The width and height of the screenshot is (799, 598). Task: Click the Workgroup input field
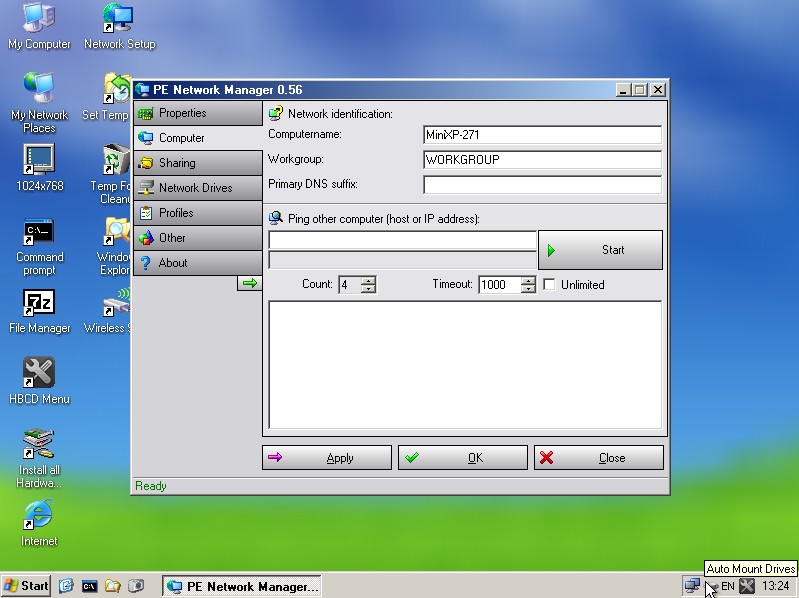click(x=542, y=160)
